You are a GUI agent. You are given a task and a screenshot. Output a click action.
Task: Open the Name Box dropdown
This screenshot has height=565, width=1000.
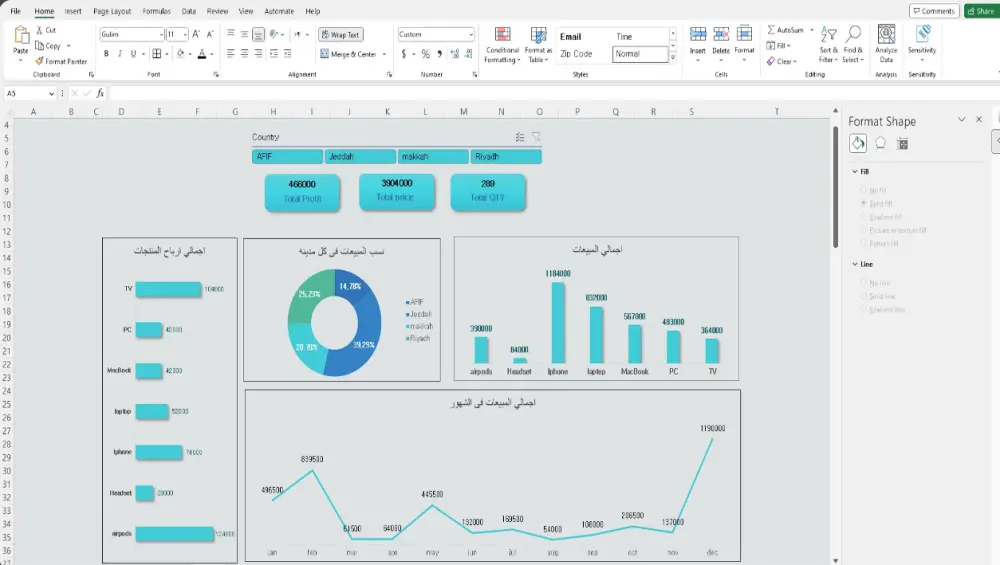(51, 94)
